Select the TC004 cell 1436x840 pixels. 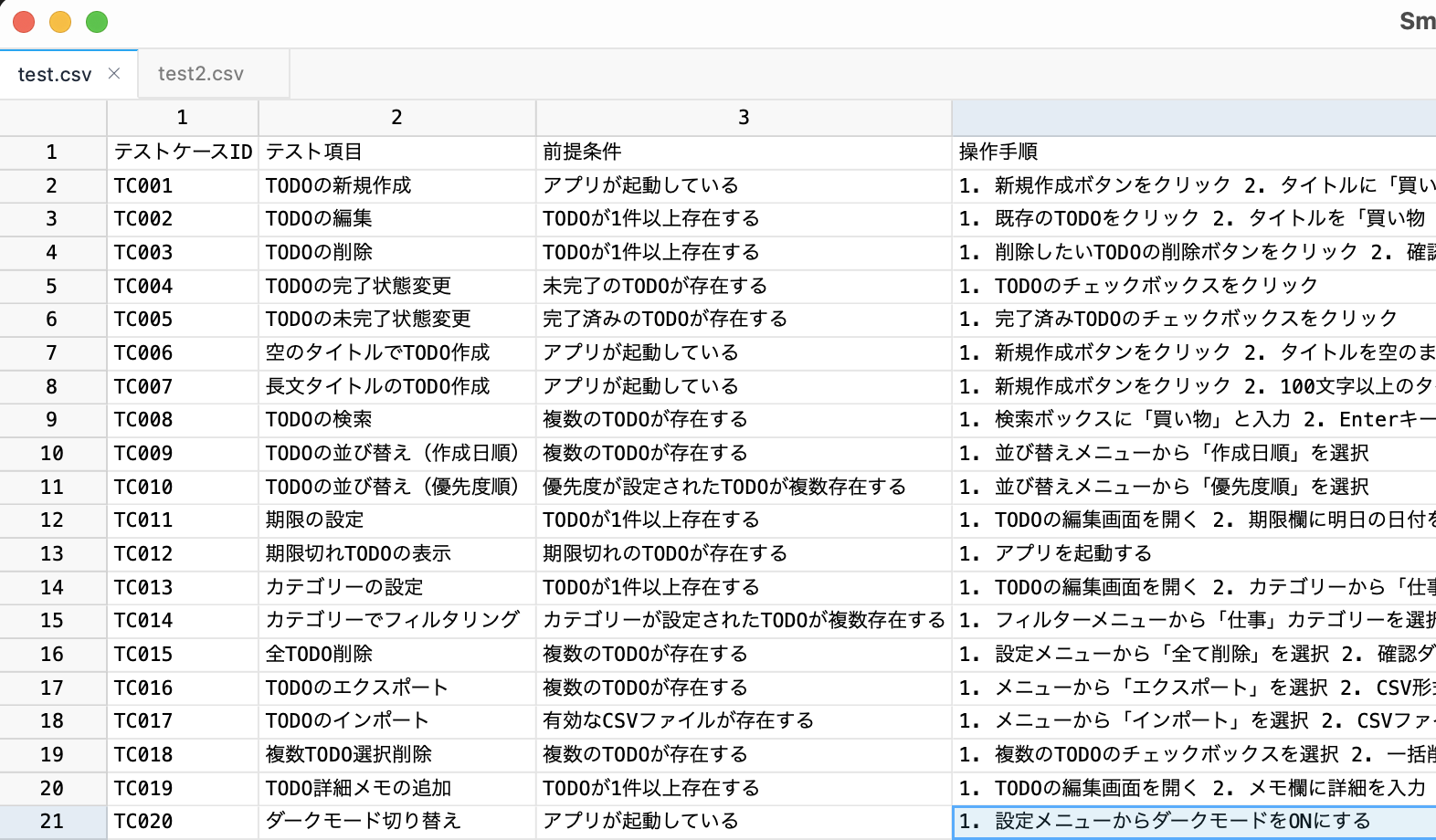(183, 287)
